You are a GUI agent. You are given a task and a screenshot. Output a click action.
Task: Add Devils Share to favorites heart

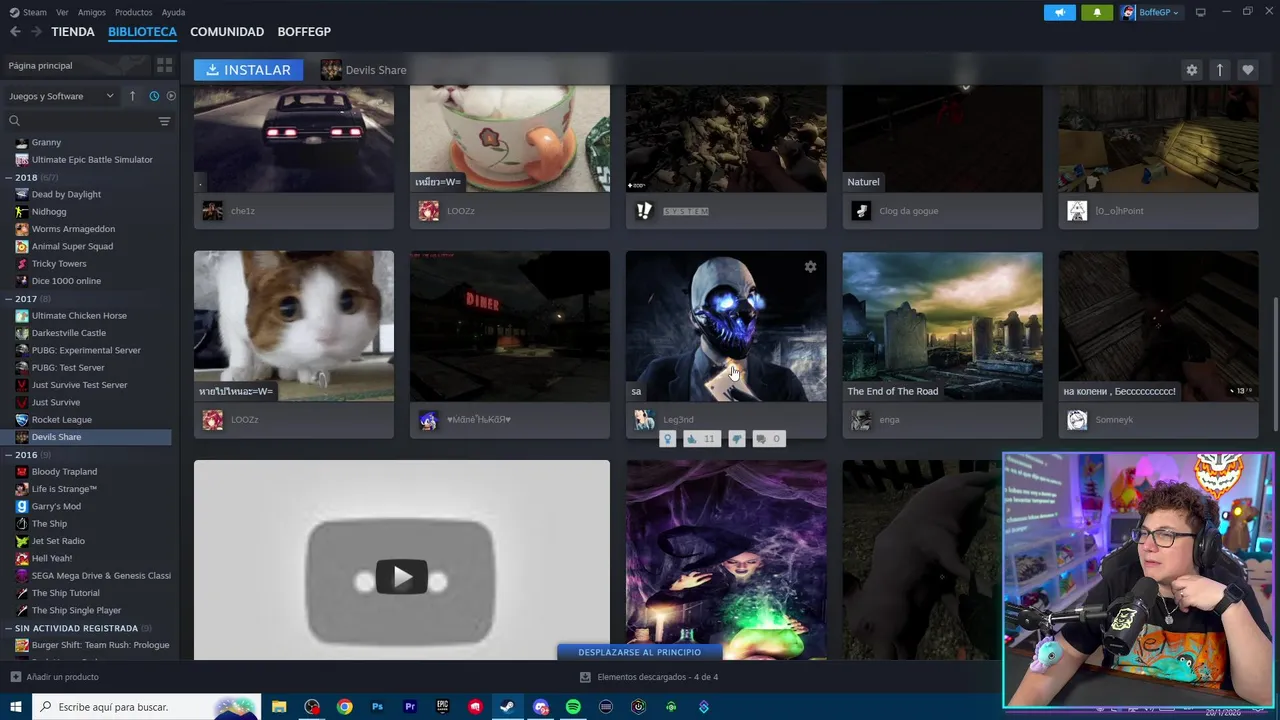pos(1247,70)
